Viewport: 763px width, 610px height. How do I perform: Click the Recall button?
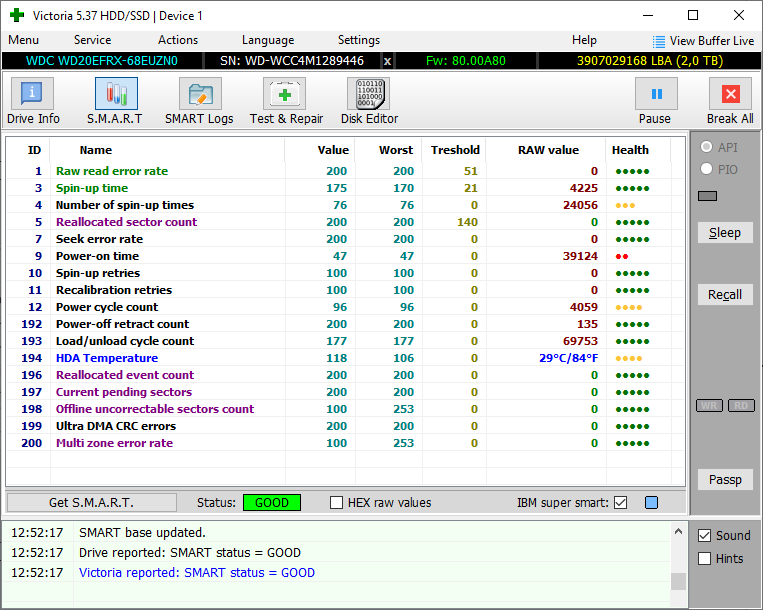(x=725, y=295)
